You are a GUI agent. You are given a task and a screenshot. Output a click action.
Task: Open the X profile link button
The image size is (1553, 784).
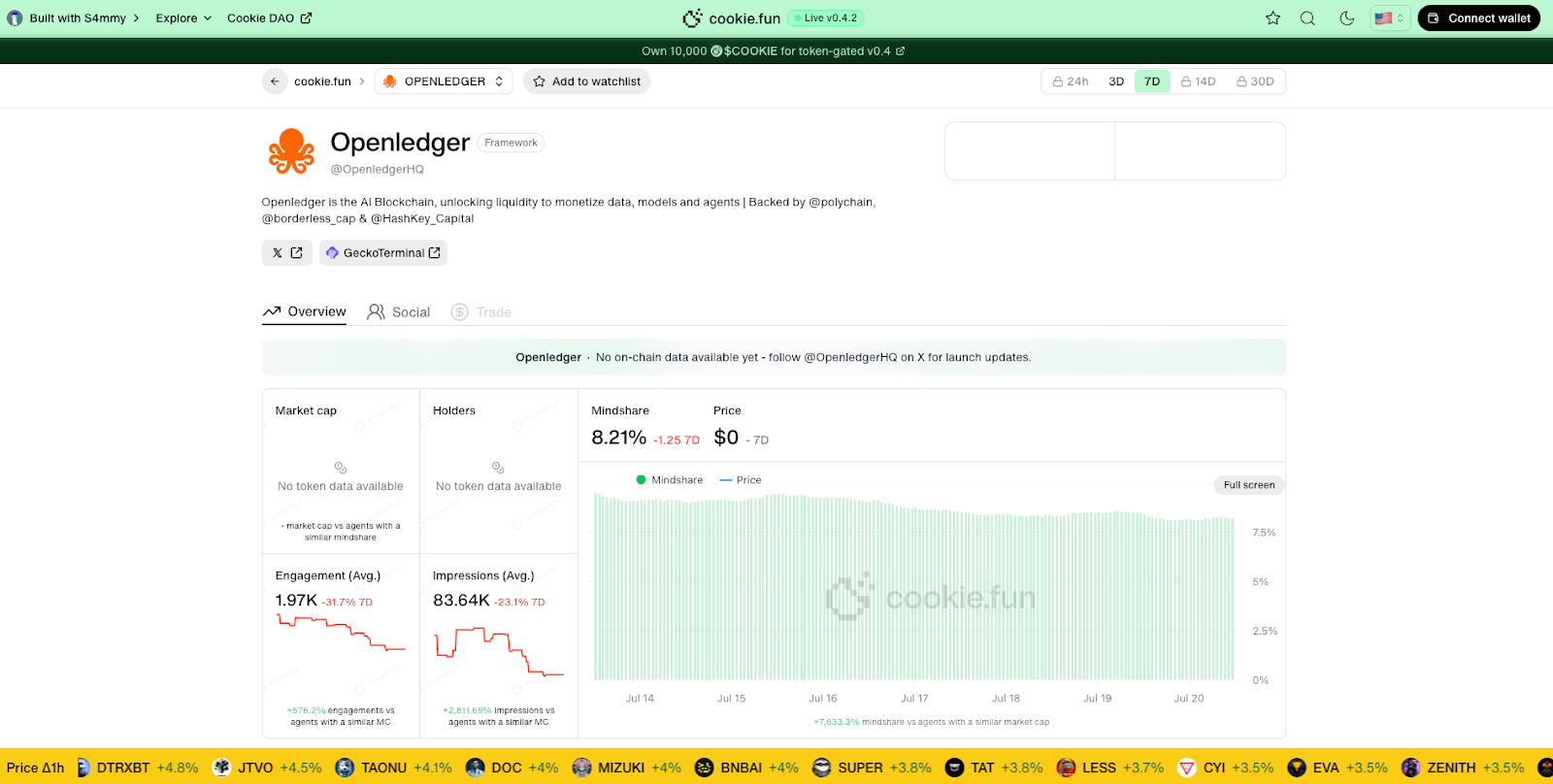(287, 252)
